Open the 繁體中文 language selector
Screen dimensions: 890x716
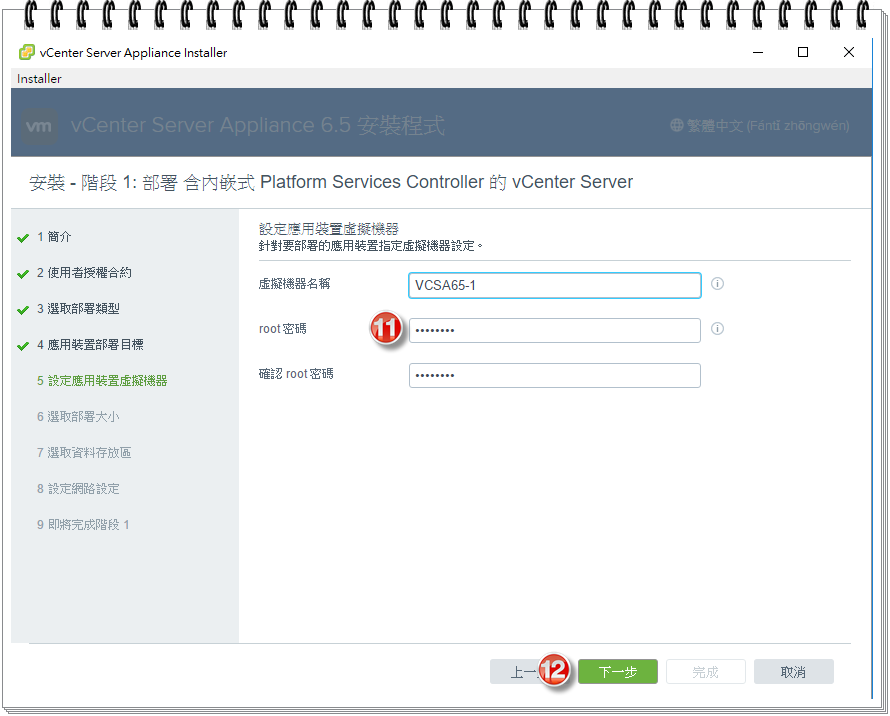(760, 125)
